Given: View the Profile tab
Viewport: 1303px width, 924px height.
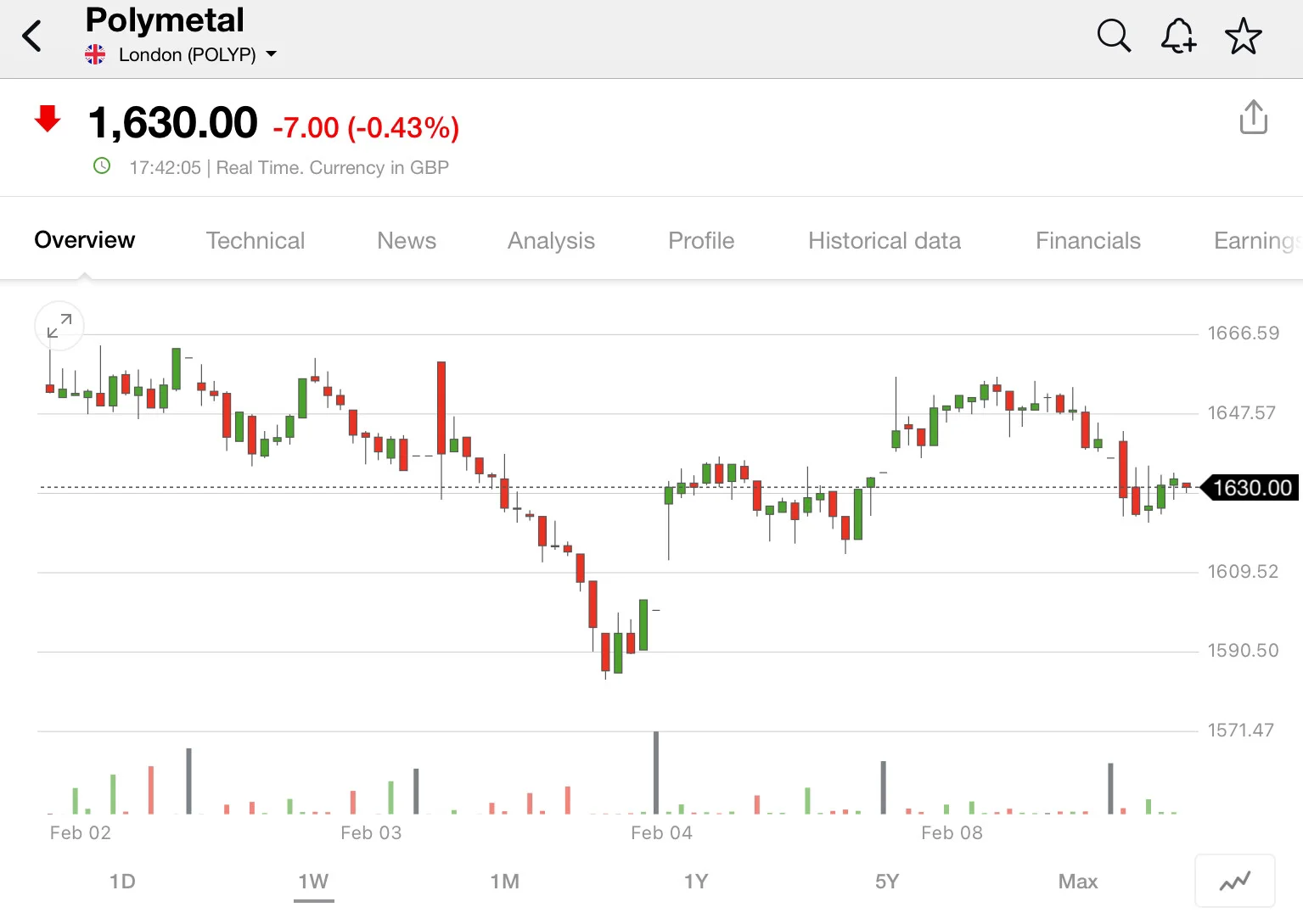Looking at the screenshot, I should click(x=701, y=241).
